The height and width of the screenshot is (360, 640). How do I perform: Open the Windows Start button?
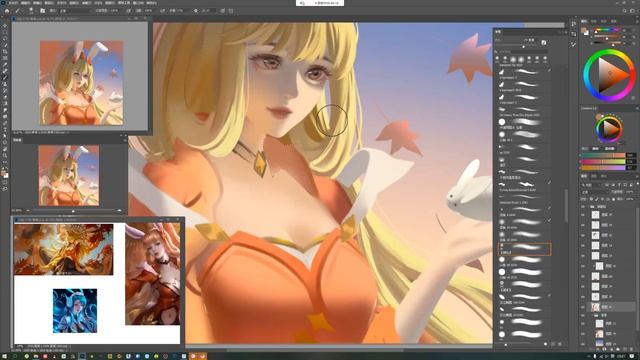4,356
